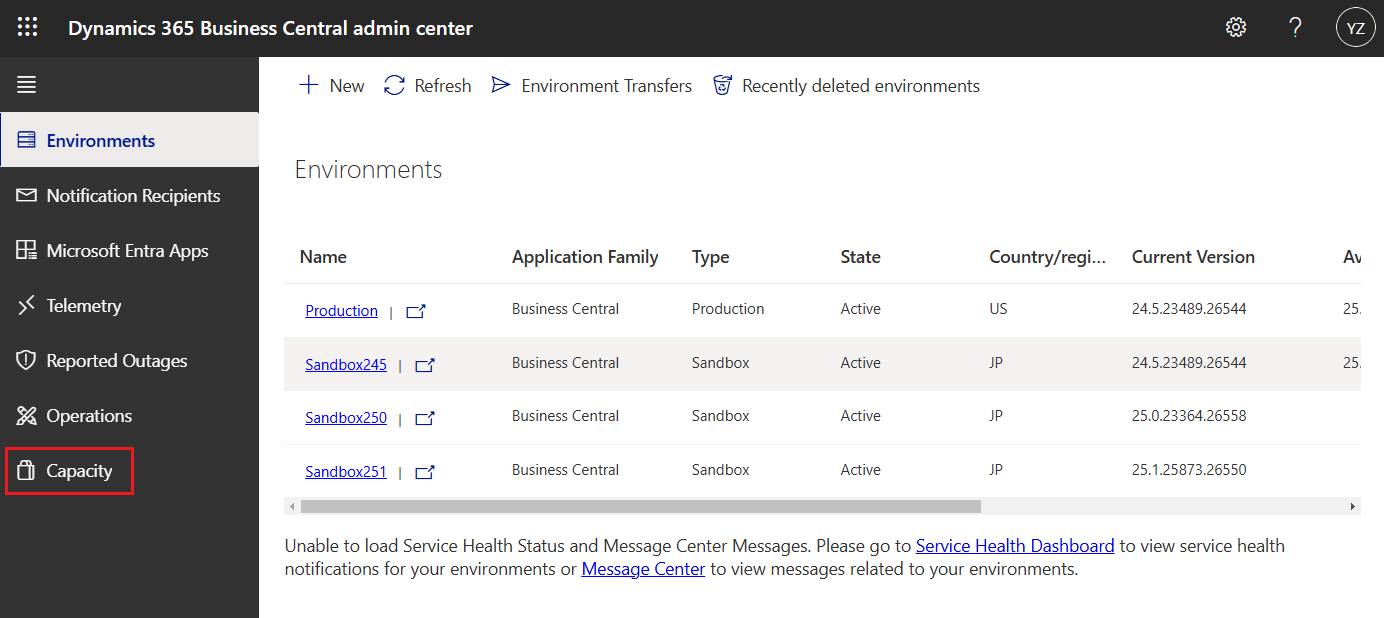Select the Telemetry sidebar icon
The image size is (1384, 618).
(x=27, y=305)
